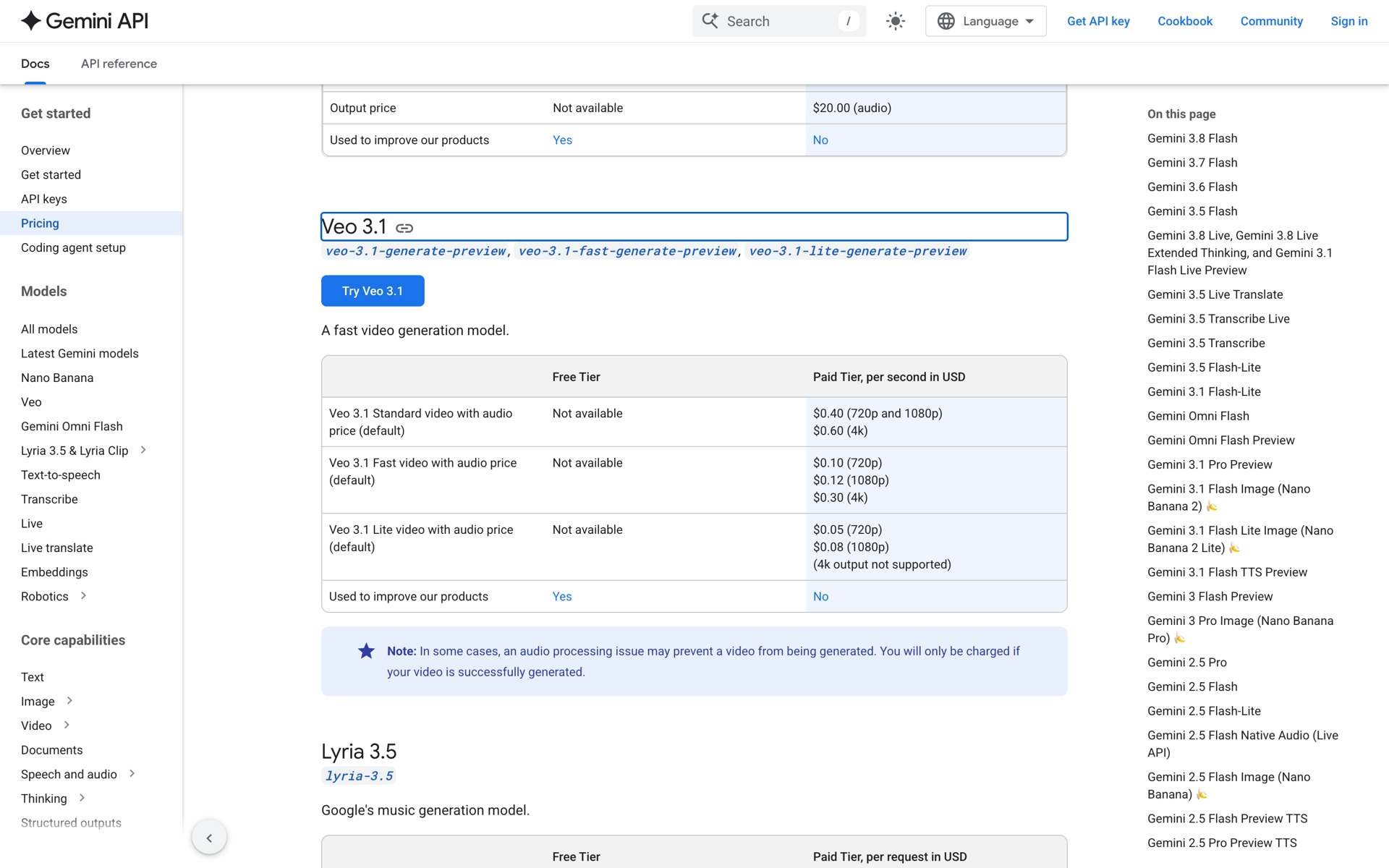Image resolution: width=1389 pixels, height=868 pixels.
Task: Open Documents in the sidebar
Action: [52, 750]
